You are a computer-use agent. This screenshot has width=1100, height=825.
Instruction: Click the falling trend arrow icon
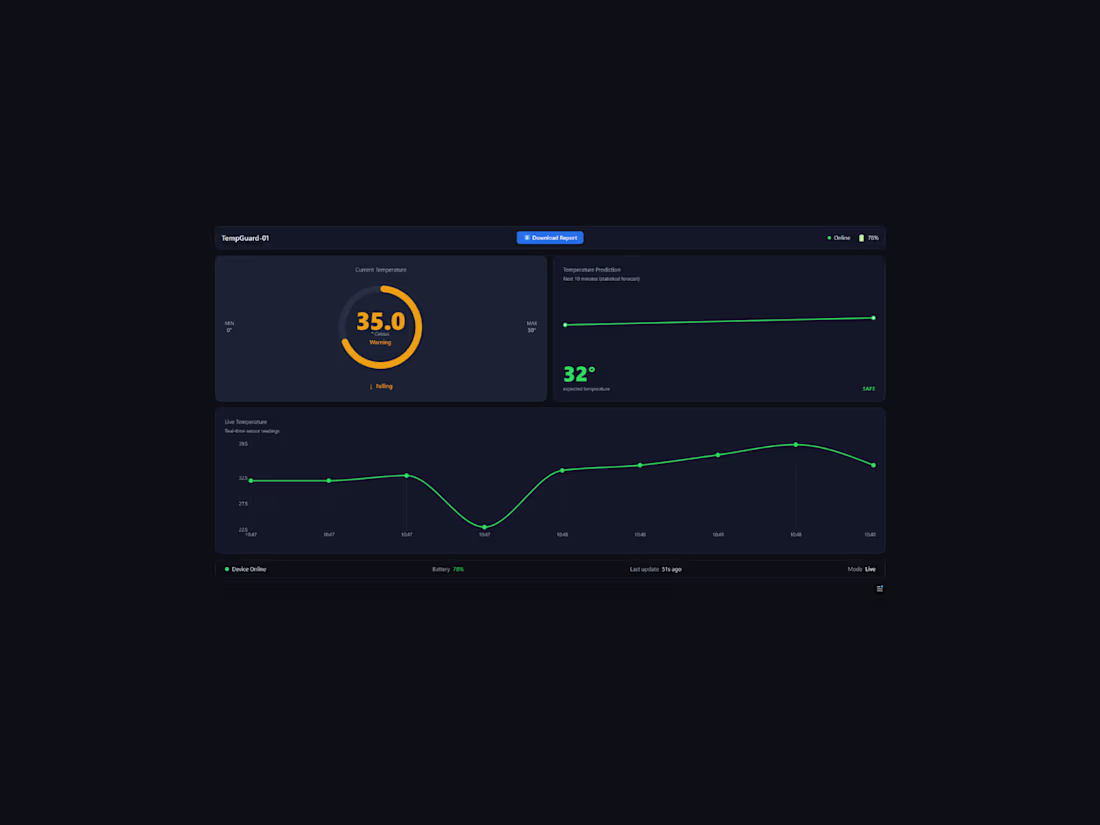tap(370, 387)
